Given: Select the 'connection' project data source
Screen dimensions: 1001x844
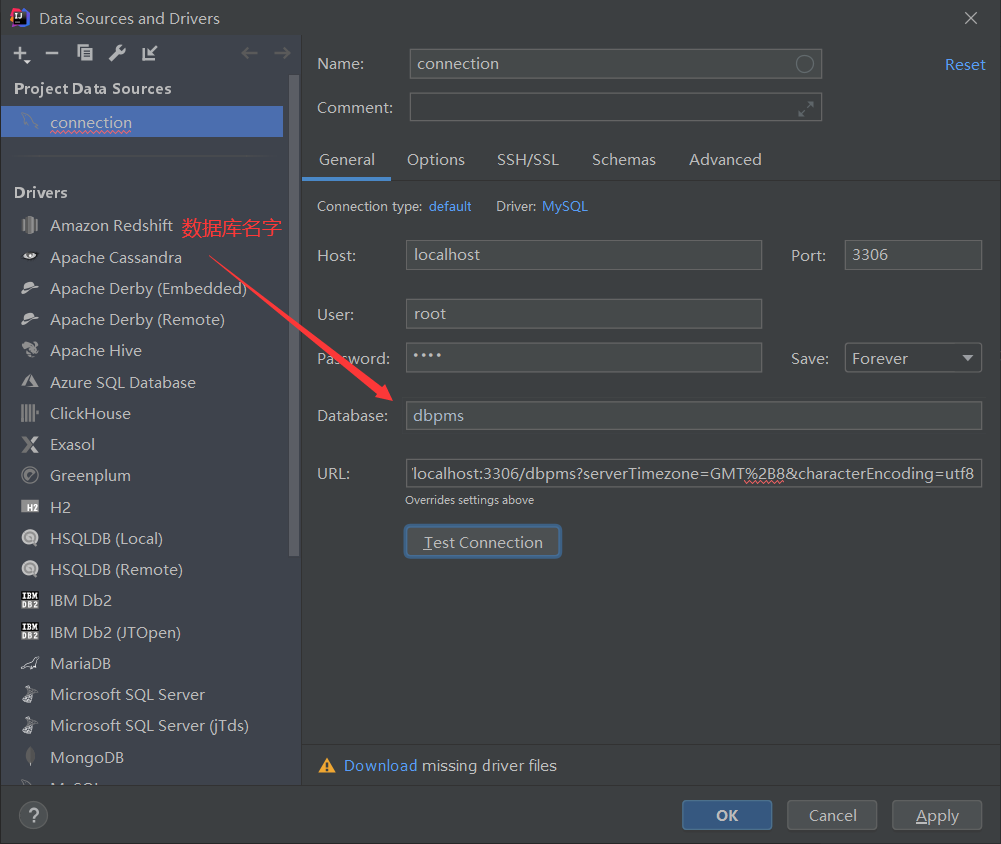Looking at the screenshot, I should point(142,122).
